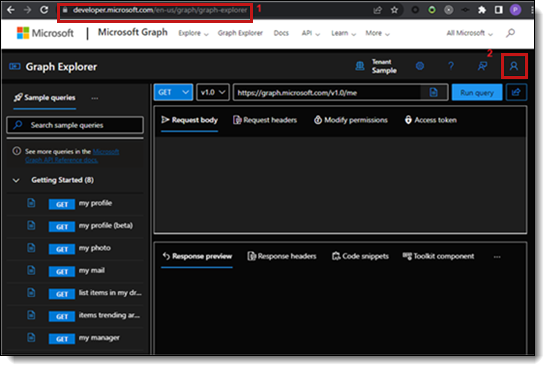Viewport: 550px width, 371px height.
Task: Click doc icon beside my profile
Action: (x=31, y=203)
